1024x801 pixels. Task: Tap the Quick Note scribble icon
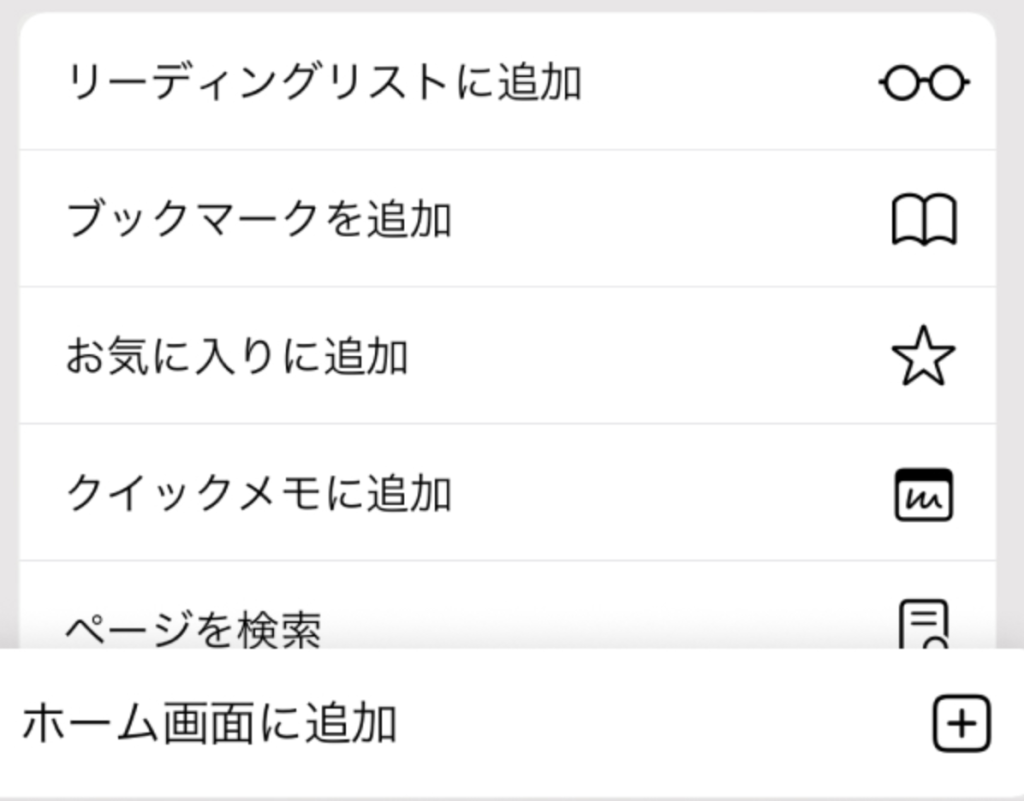pyautogui.click(x=923, y=495)
